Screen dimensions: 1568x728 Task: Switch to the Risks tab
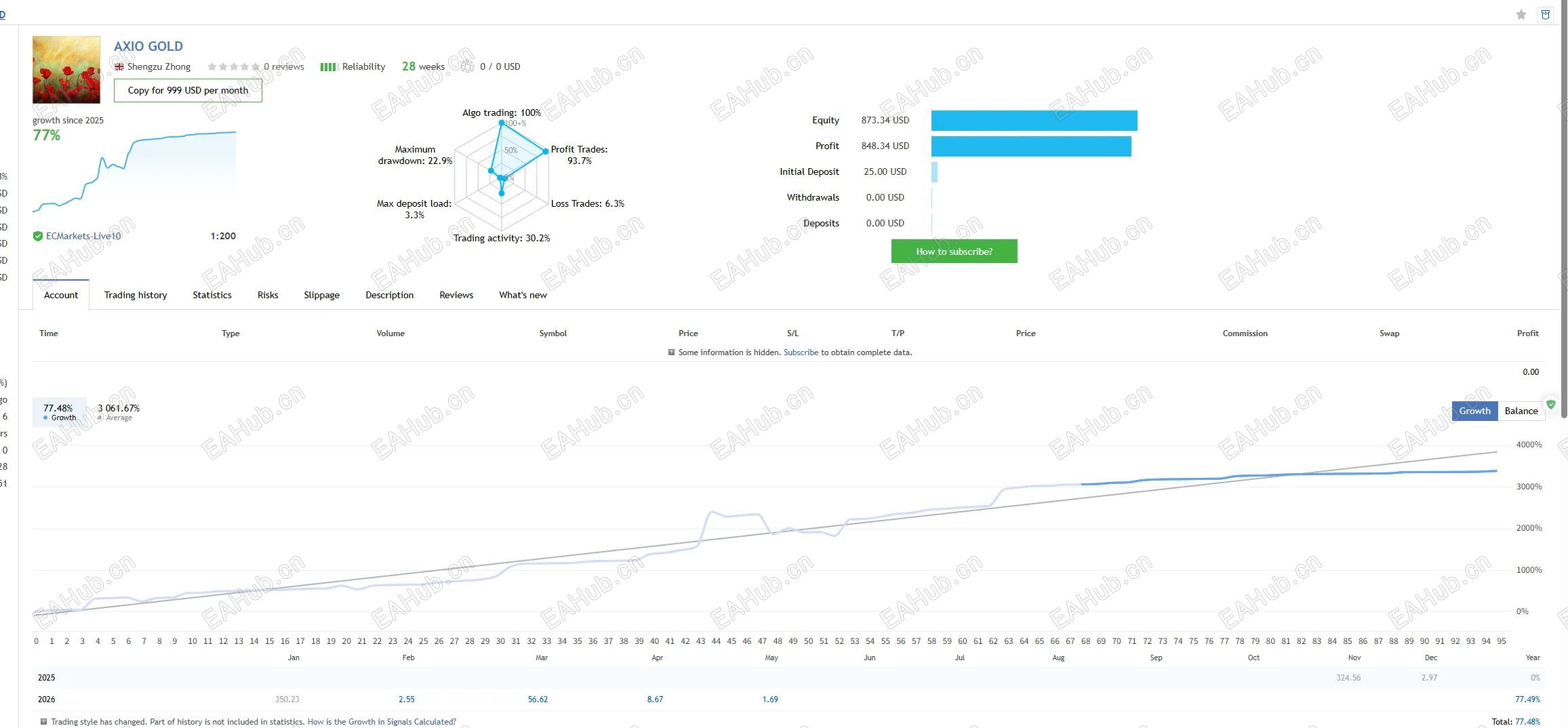point(268,295)
